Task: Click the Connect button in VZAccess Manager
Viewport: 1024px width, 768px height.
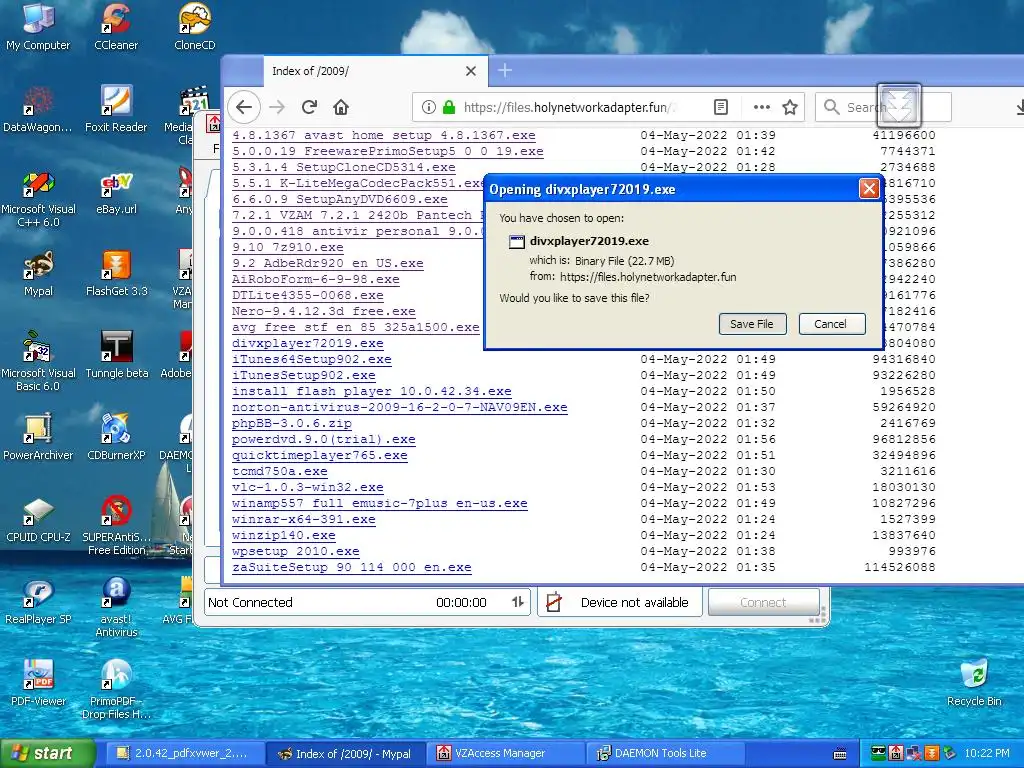Action: click(763, 602)
